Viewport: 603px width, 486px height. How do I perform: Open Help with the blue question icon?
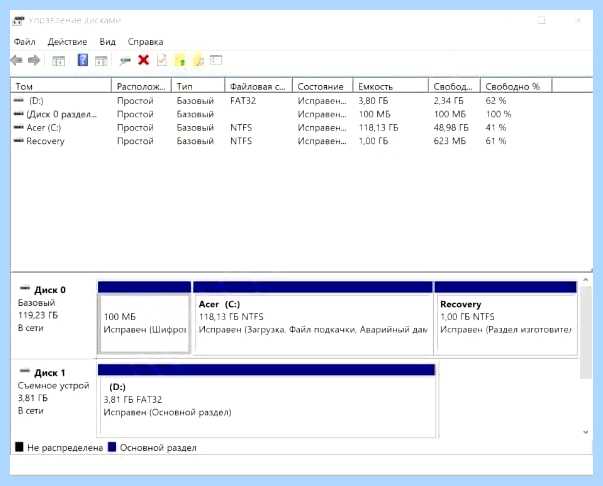pos(82,60)
